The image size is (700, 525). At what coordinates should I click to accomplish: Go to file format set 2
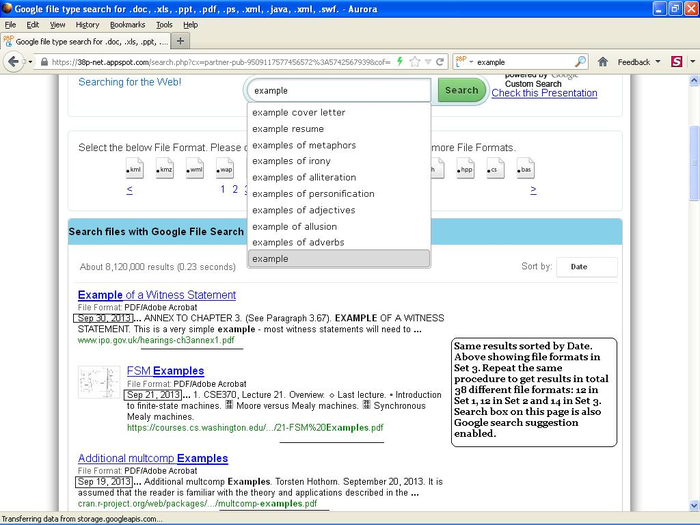(x=235, y=189)
